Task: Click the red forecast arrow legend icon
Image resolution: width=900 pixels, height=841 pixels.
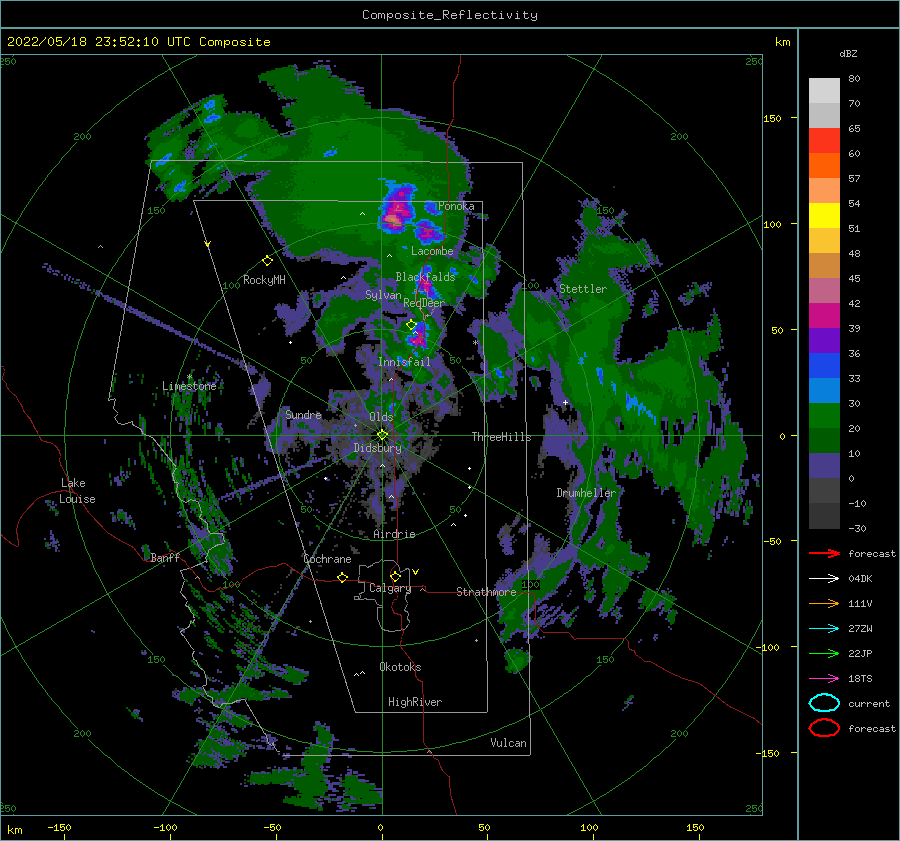Action: pyautogui.click(x=824, y=553)
